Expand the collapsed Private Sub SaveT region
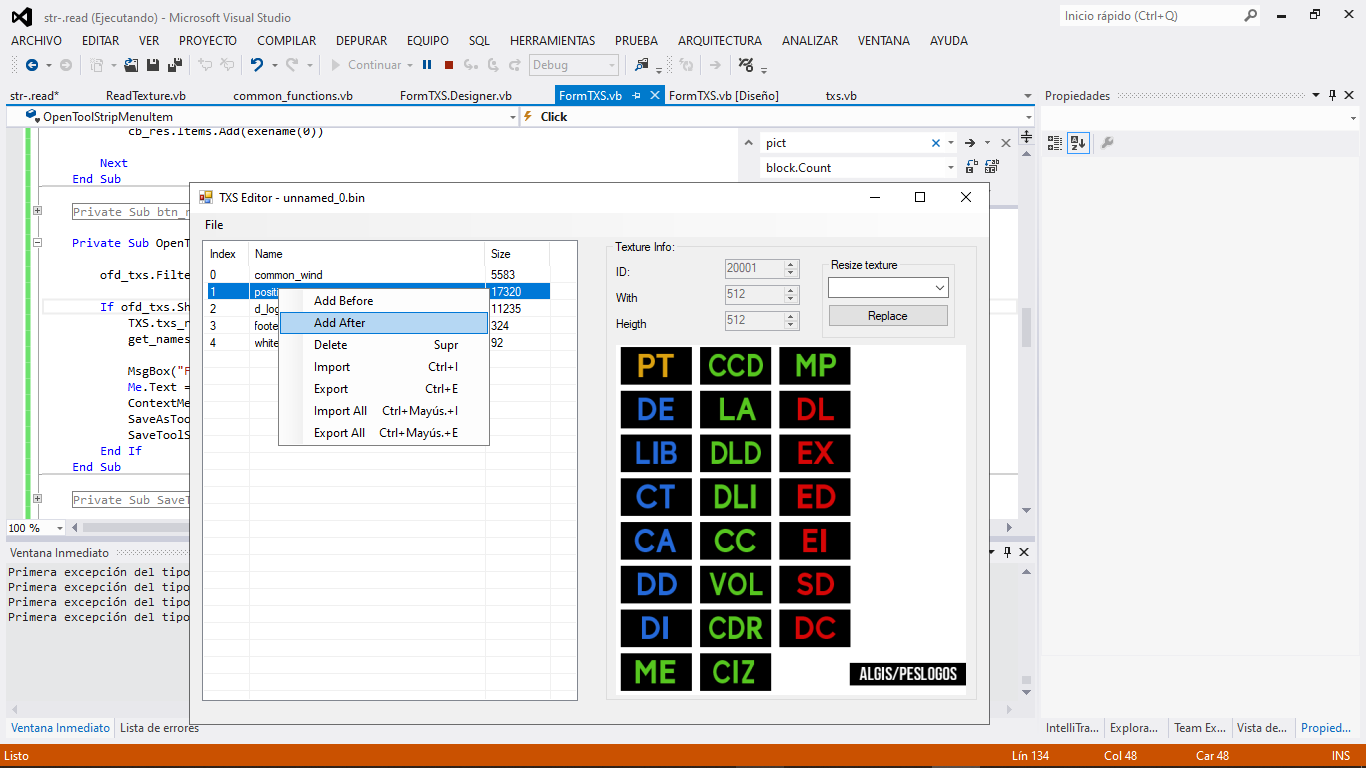The height and width of the screenshot is (768, 1366). coord(37,498)
